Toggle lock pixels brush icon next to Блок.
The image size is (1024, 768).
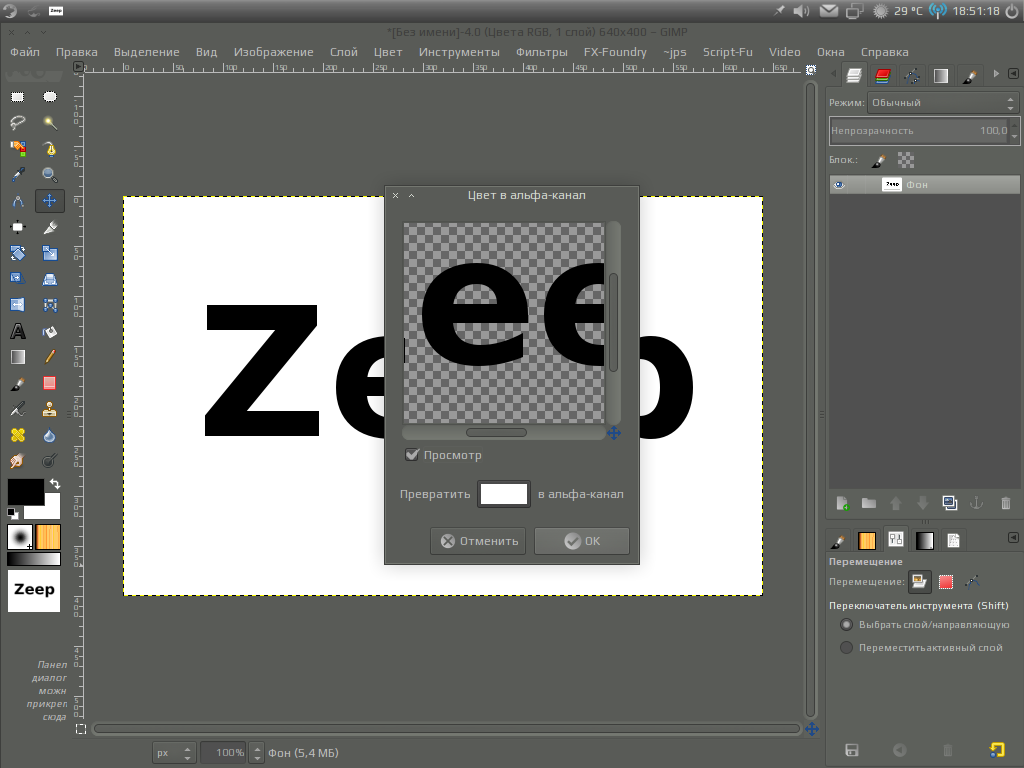click(878, 160)
